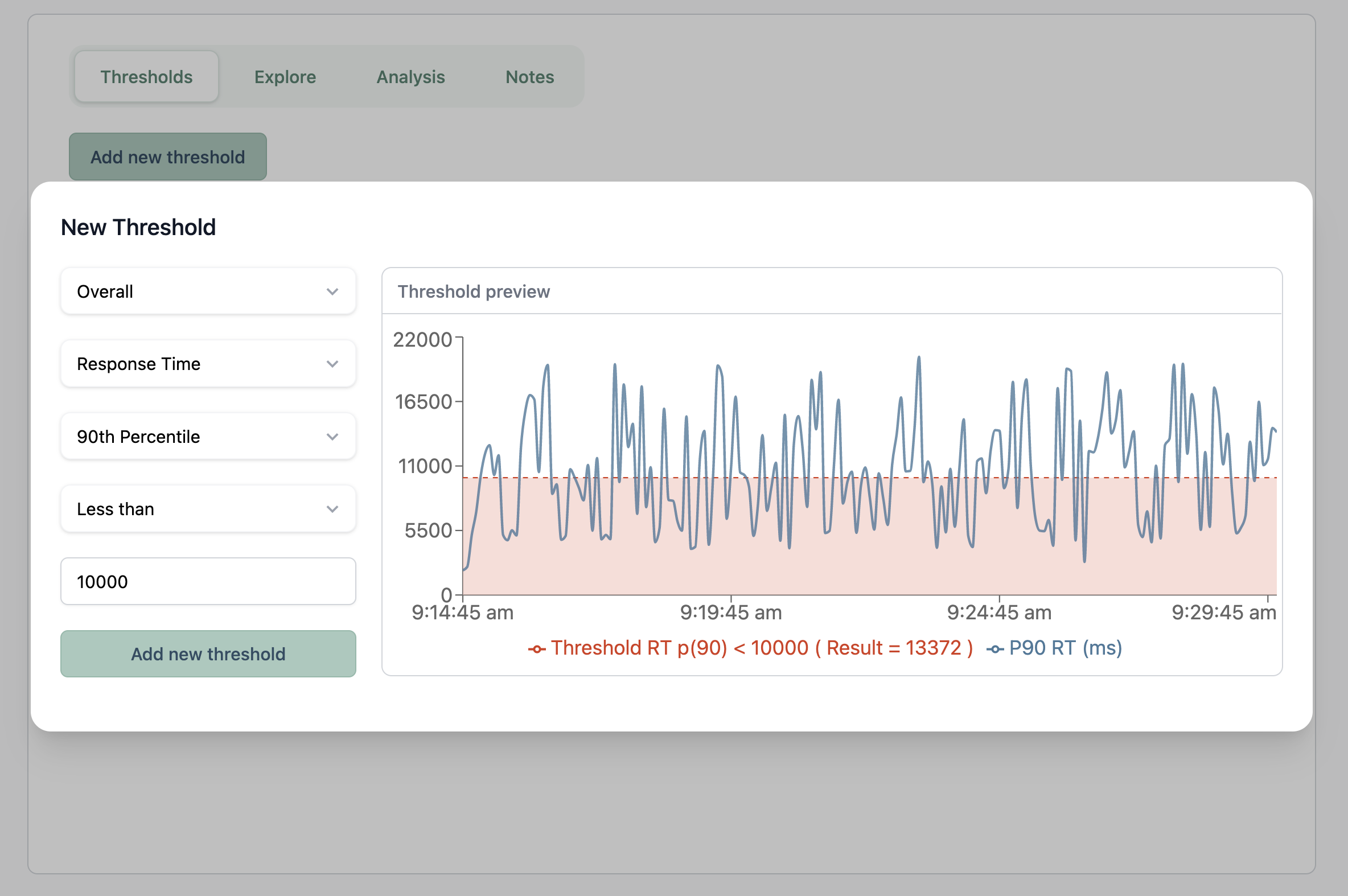The image size is (1348, 896).
Task: Expand the Less than condition dropdown
Action: point(207,509)
